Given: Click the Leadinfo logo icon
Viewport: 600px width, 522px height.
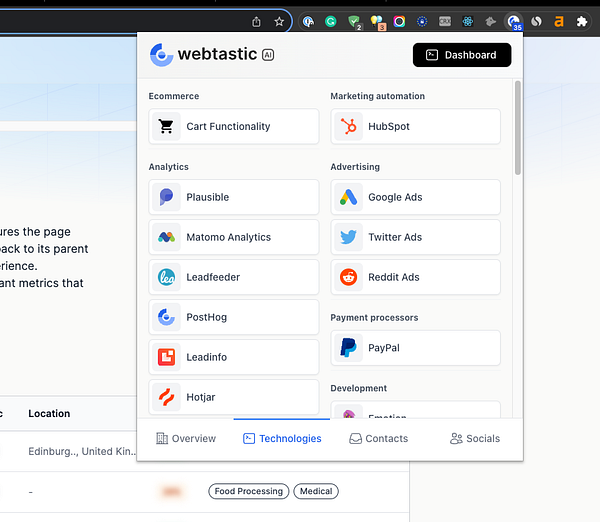Looking at the screenshot, I should click(x=166, y=357).
